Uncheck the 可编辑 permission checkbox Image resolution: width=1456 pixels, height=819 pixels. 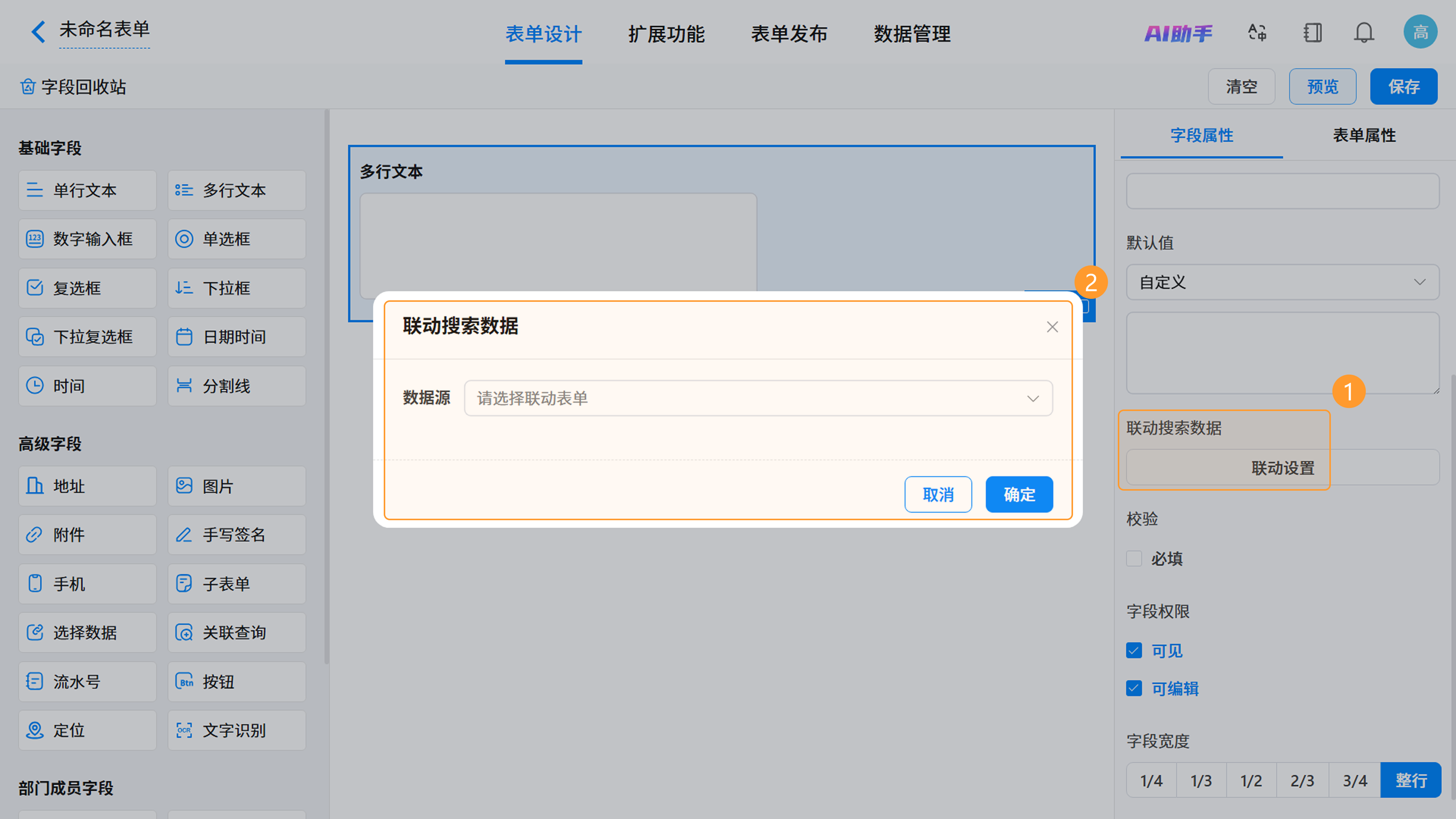tap(1134, 689)
